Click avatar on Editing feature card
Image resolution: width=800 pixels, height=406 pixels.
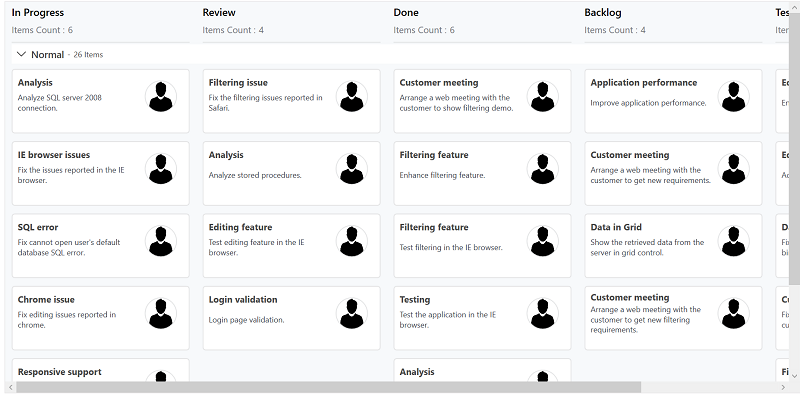[352, 241]
